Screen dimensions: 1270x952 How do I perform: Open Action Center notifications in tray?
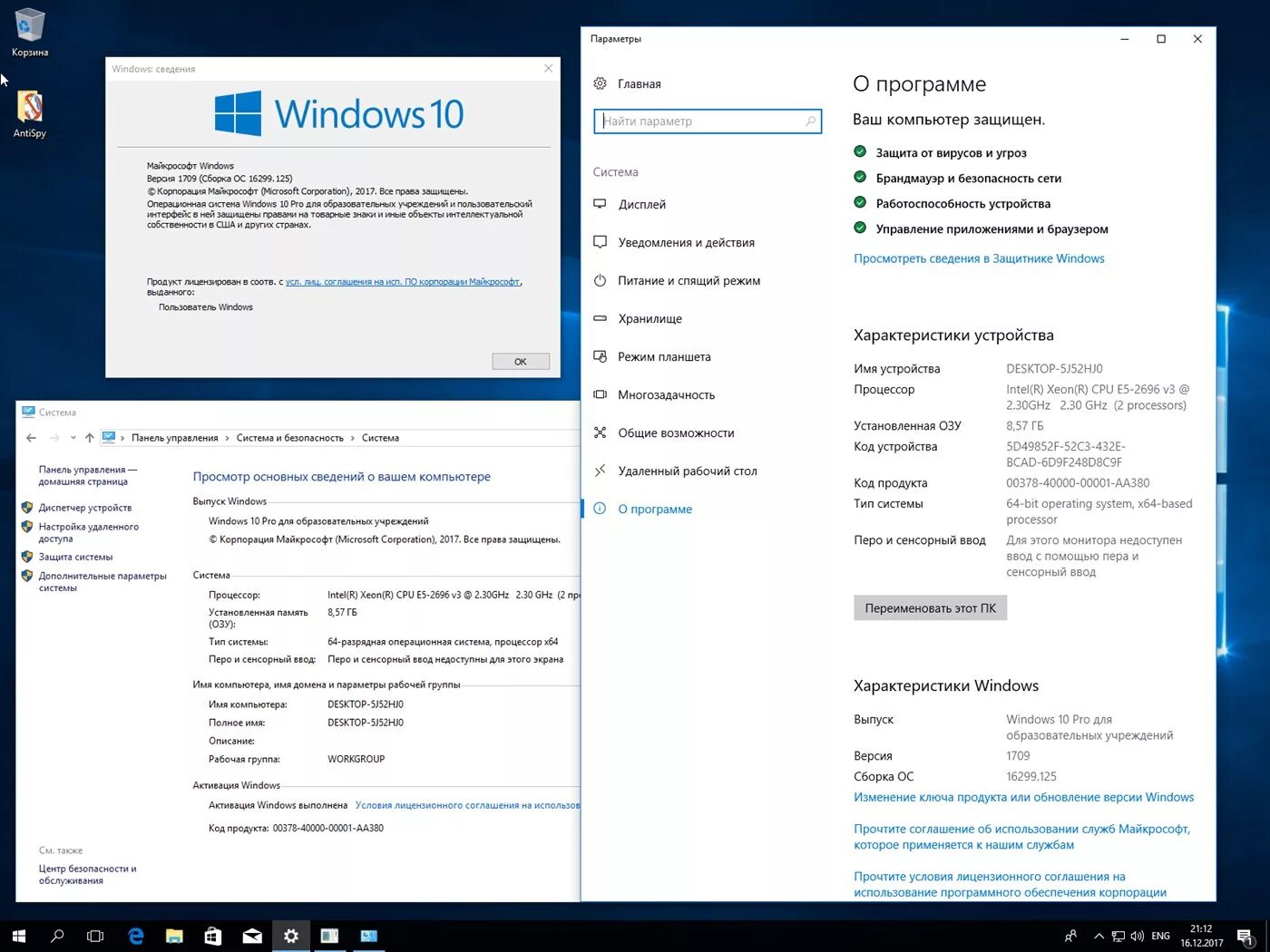(1246, 936)
